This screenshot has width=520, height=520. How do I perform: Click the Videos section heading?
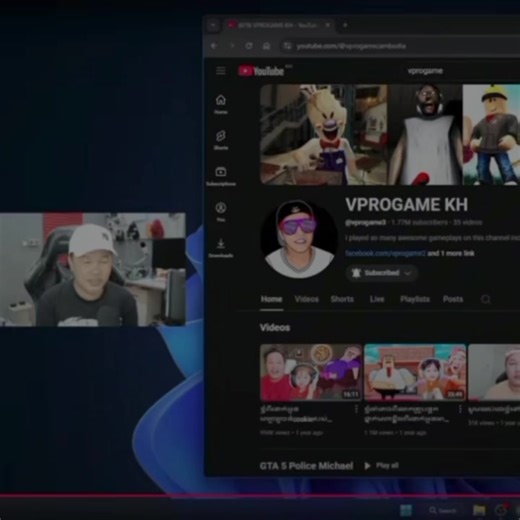pyautogui.click(x=275, y=328)
